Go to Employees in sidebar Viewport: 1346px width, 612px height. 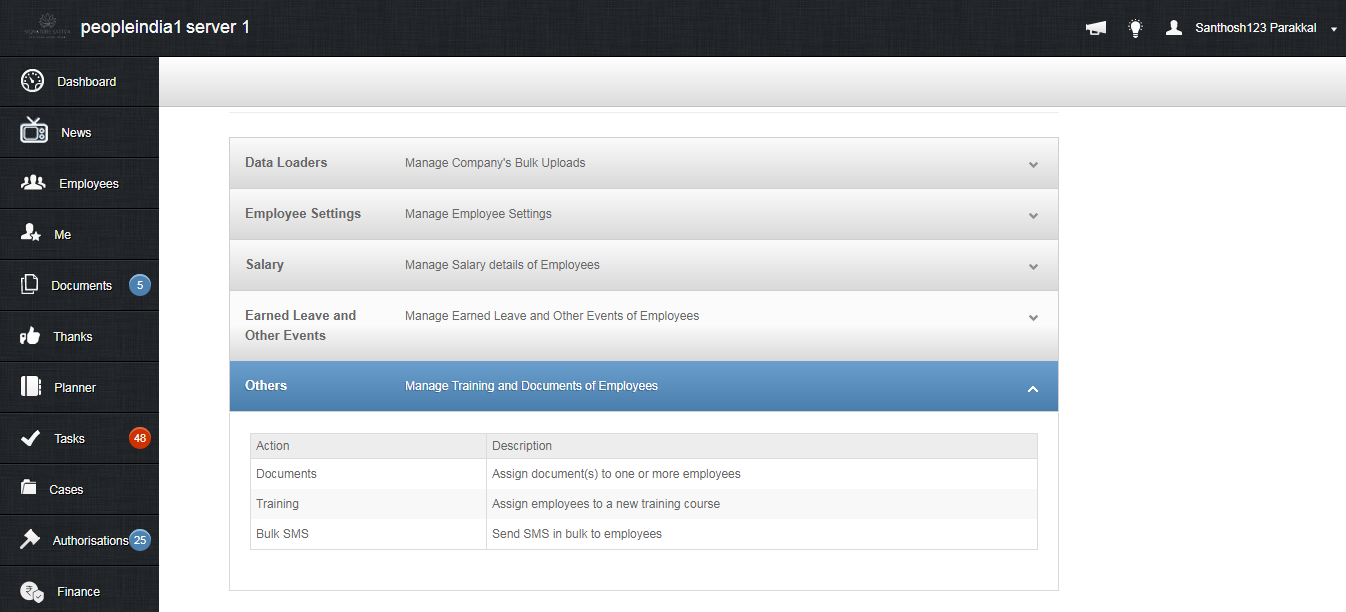pos(79,183)
